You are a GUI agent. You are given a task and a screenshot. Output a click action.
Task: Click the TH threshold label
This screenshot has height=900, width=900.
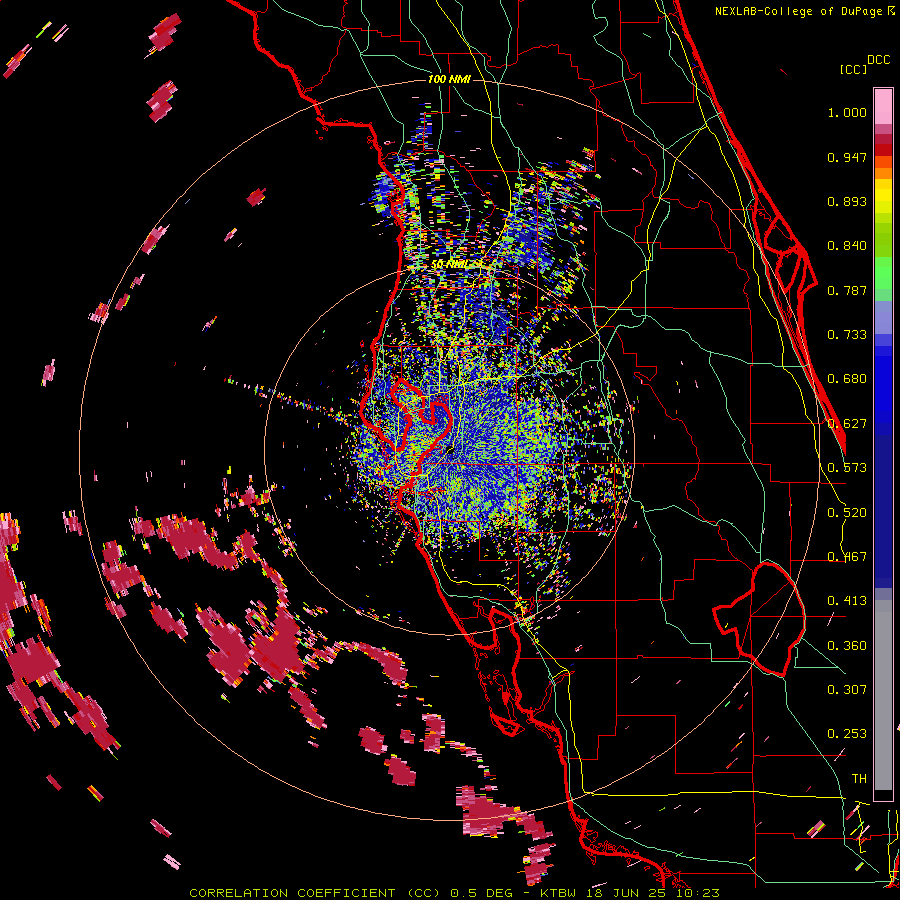coord(859,779)
